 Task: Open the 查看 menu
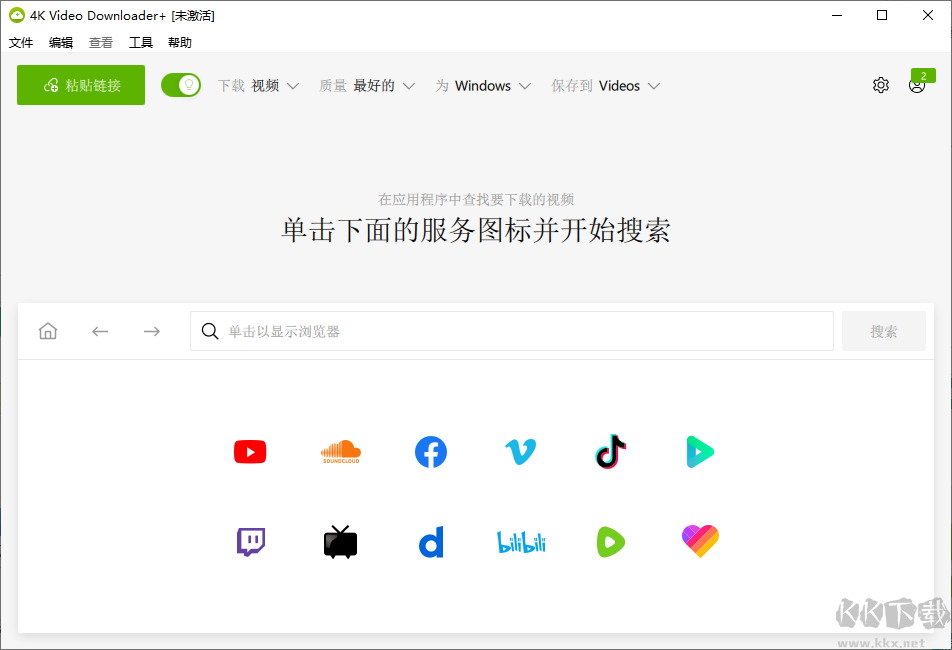[101, 42]
